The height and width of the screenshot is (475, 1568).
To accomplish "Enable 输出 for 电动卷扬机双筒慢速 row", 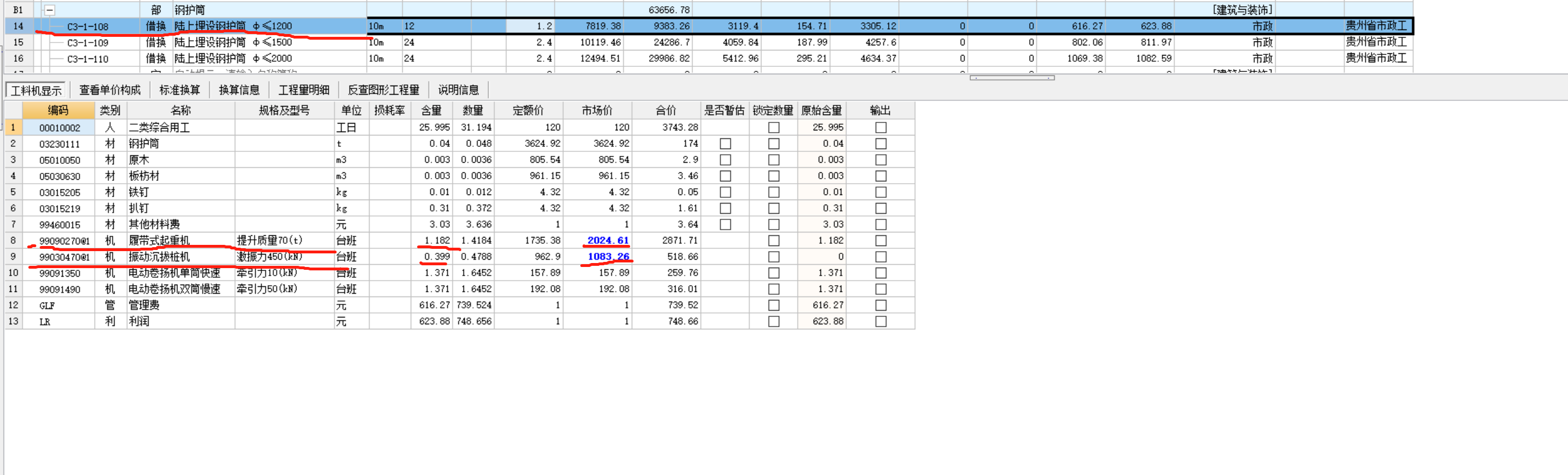I will [x=881, y=289].
